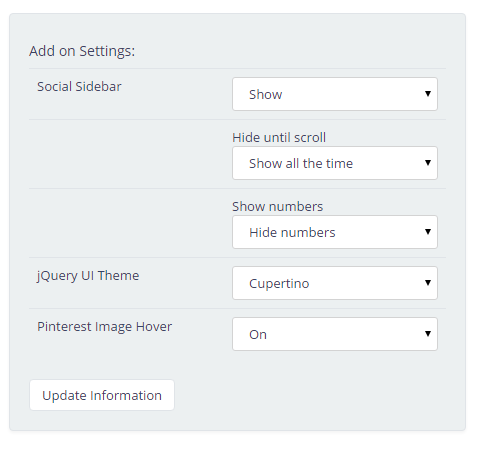The width and height of the screenshot is (482, 453).
Task: Open the Social Sidebar dropdown showing Show
Action: click(335, 94)
